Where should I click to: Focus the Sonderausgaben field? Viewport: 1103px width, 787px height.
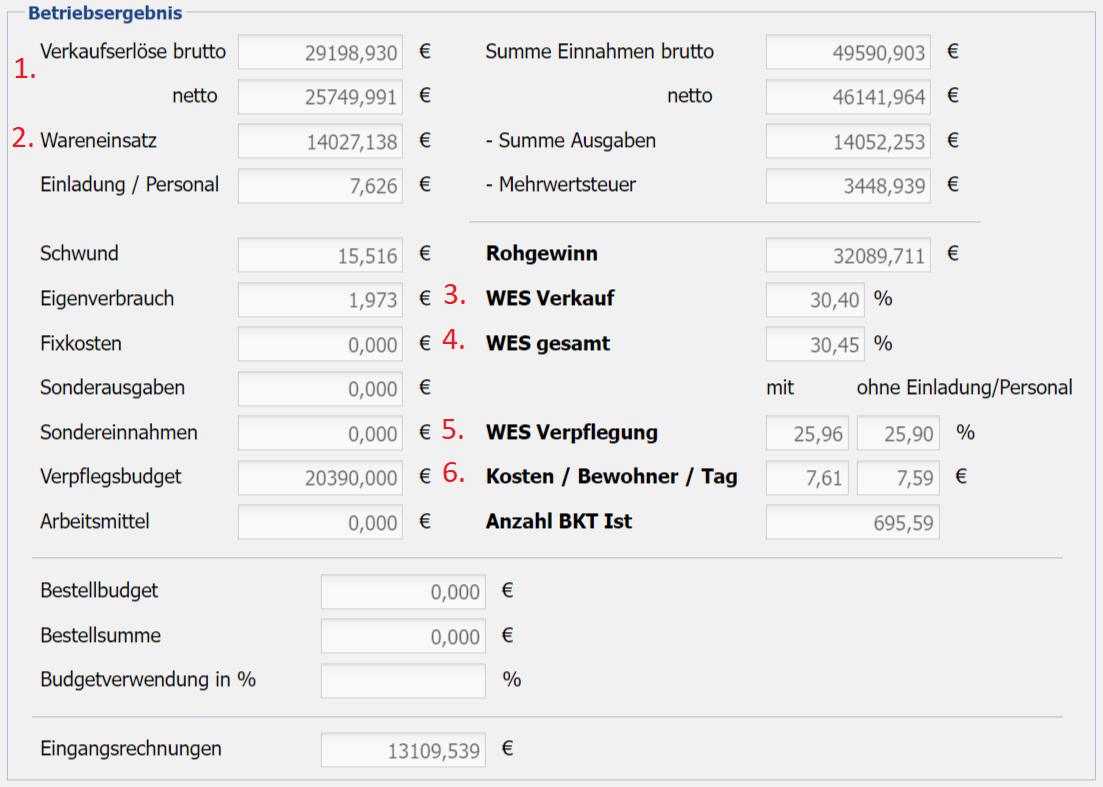320,388
